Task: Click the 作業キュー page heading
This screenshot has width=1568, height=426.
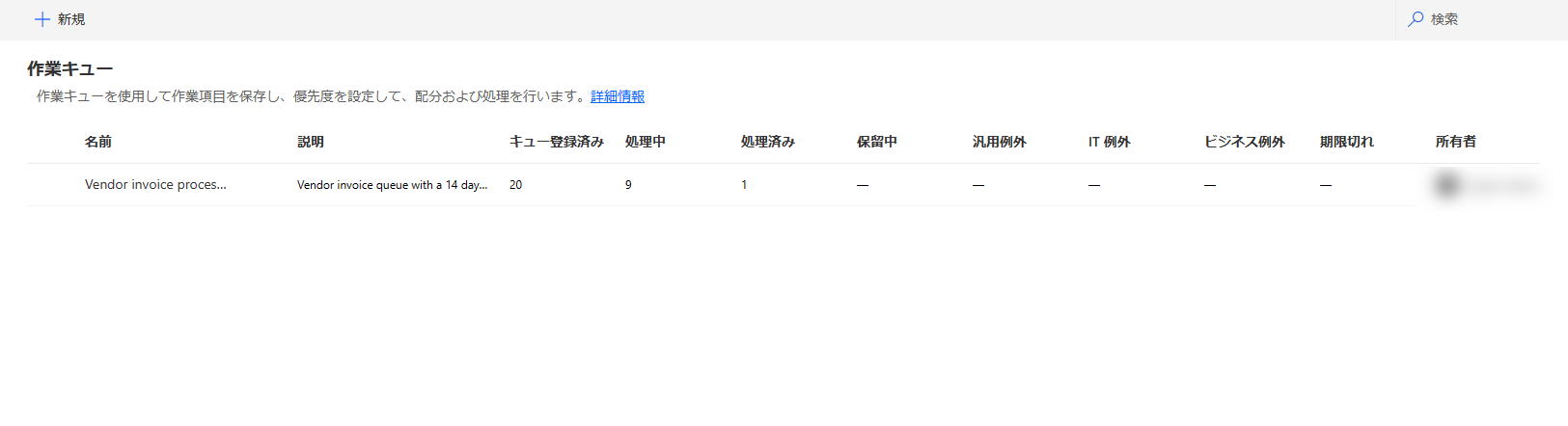Action: 69,68
